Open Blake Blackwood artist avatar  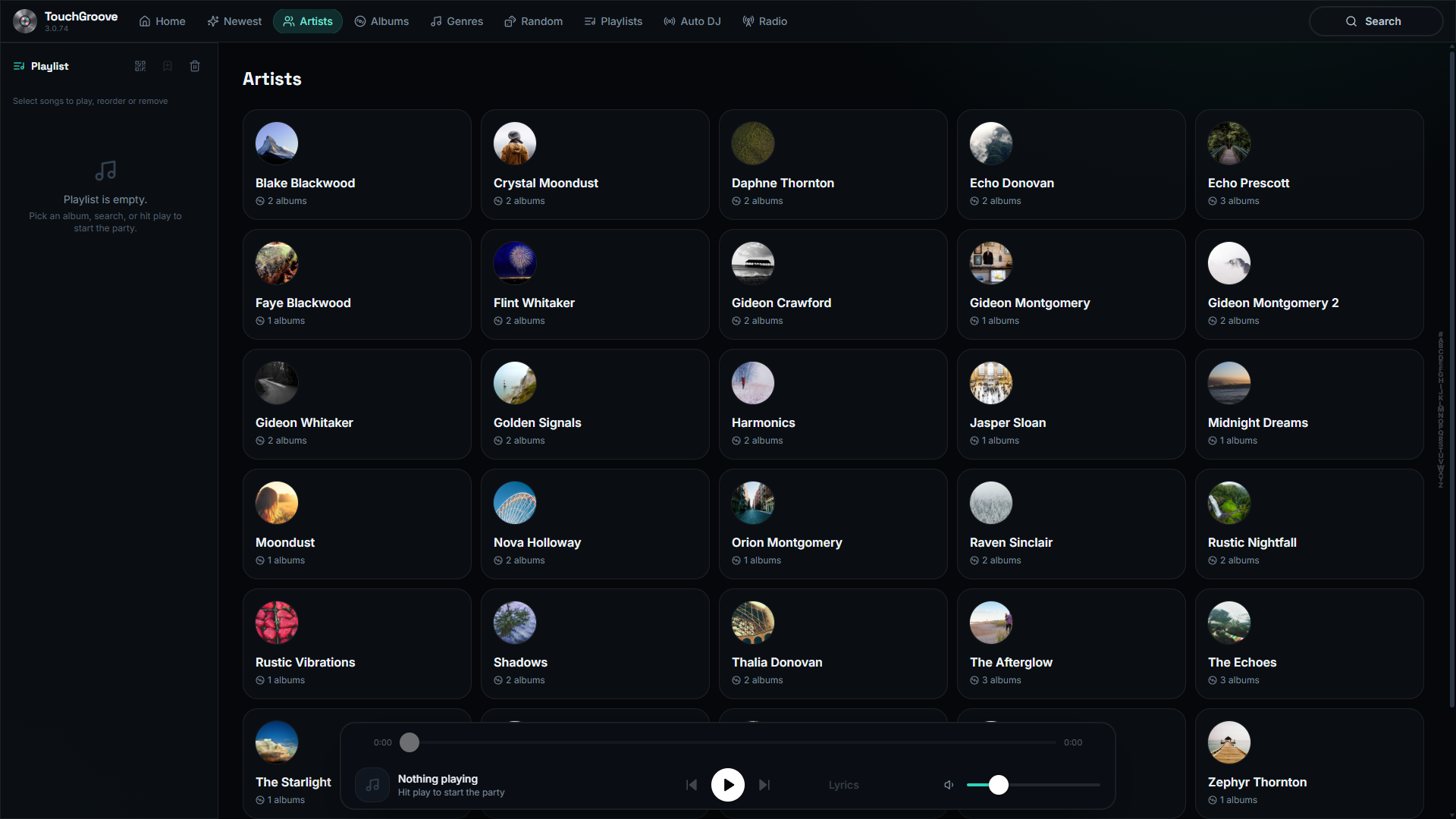277,143
